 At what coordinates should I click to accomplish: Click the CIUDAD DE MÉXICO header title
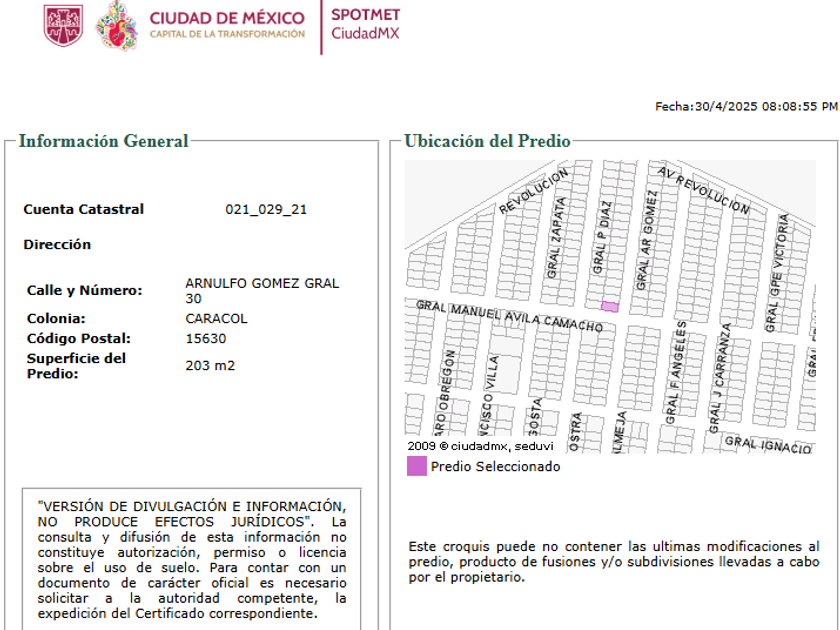point(227,18)
